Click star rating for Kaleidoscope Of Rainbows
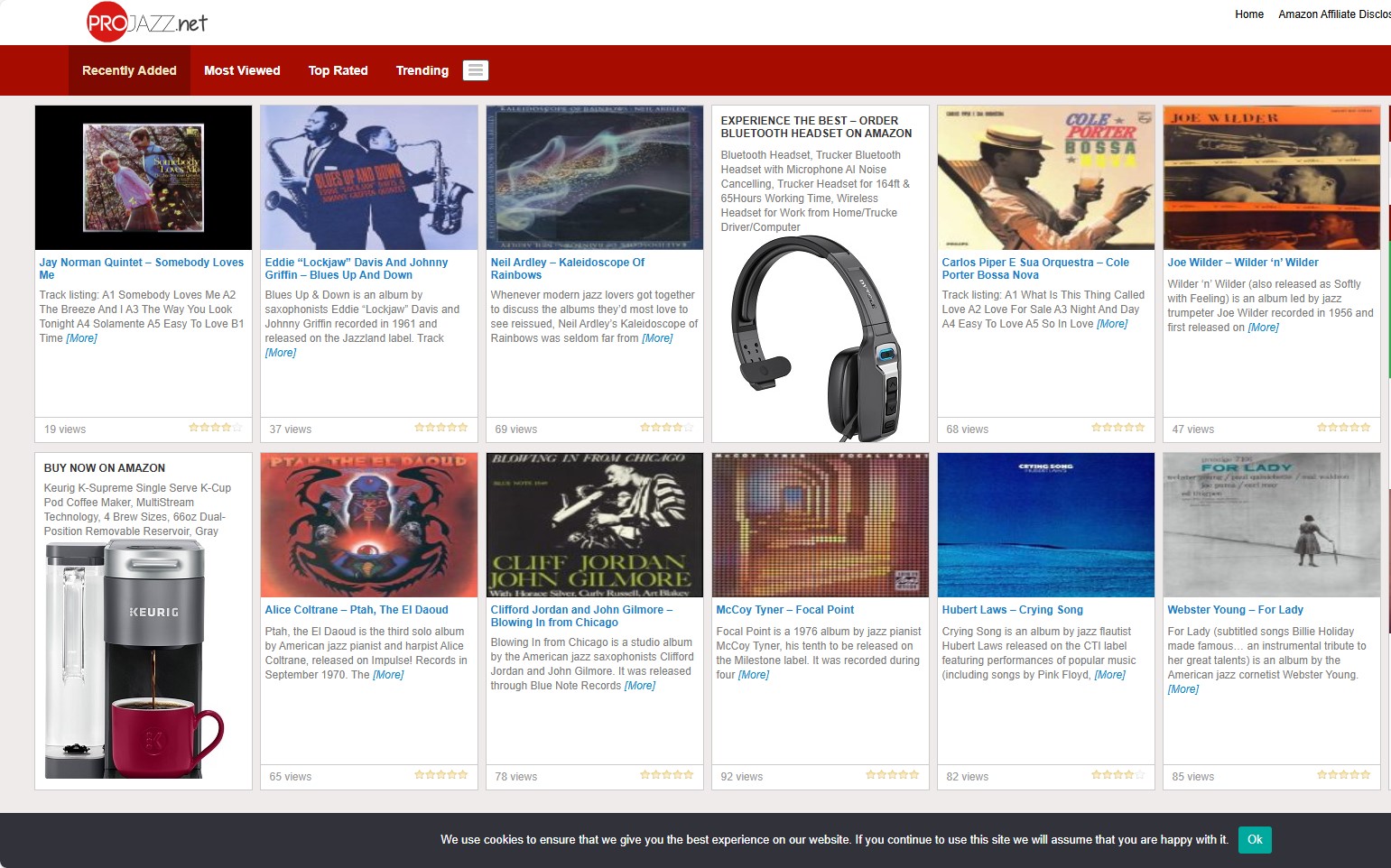 [x=667, y=428]
